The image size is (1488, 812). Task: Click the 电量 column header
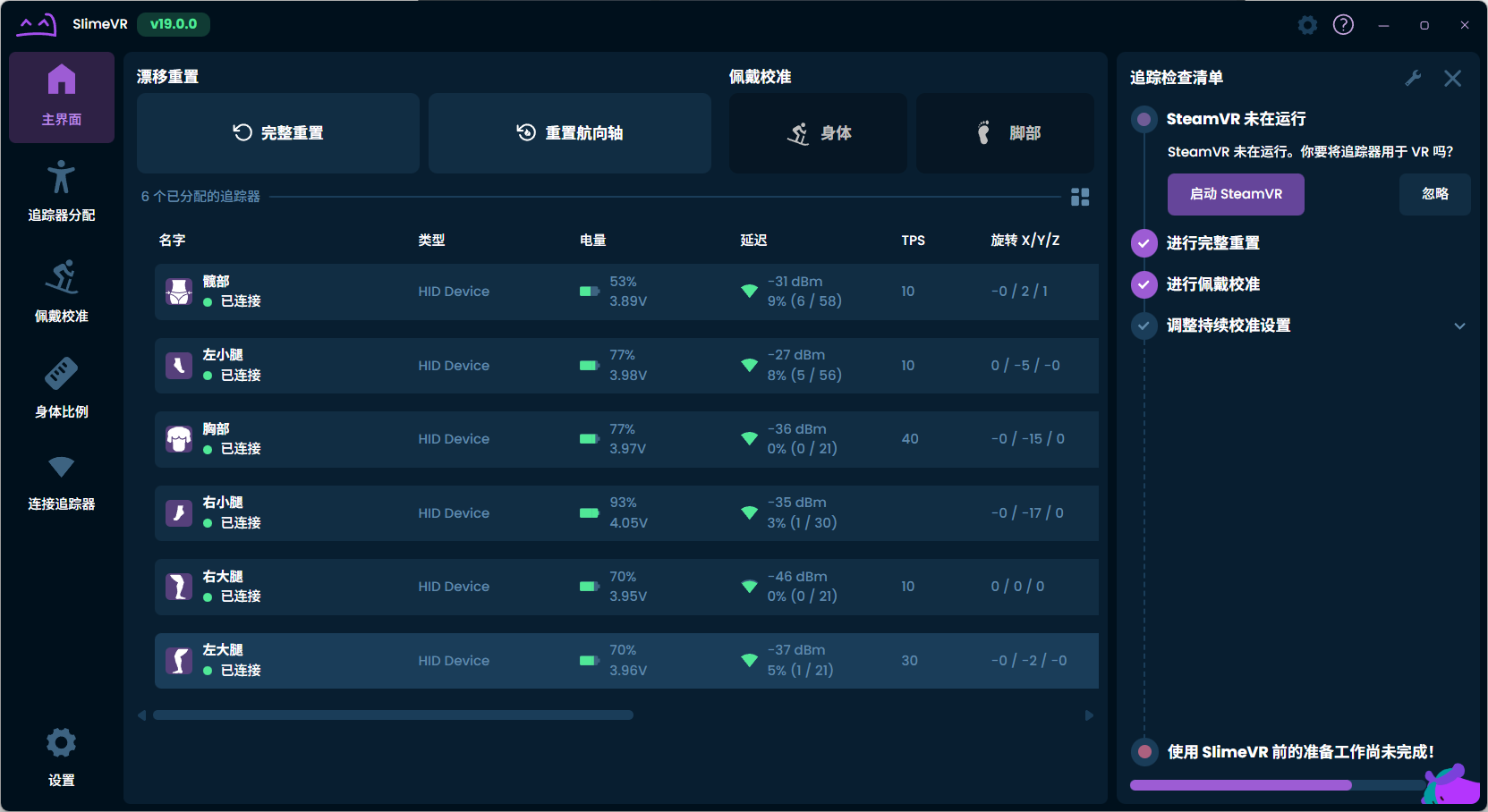(593, 241)
